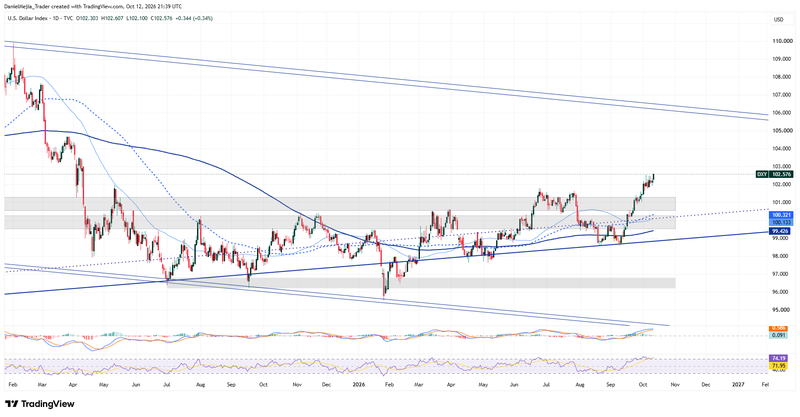Click the 102.000 price axis label

(x=782, y=185)
